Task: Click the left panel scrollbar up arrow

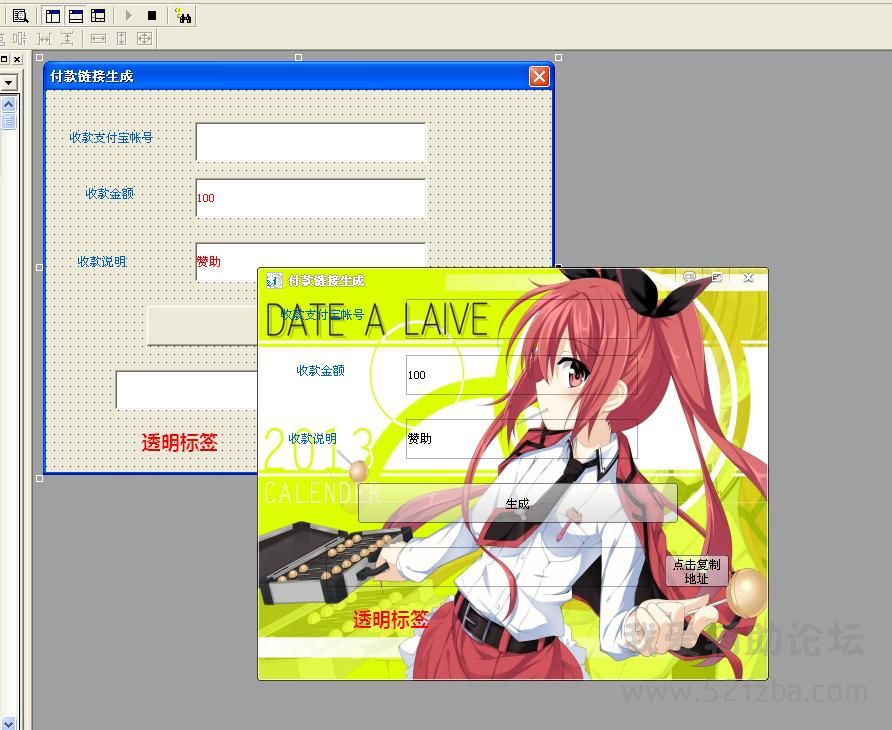Action: click(9, 105)
